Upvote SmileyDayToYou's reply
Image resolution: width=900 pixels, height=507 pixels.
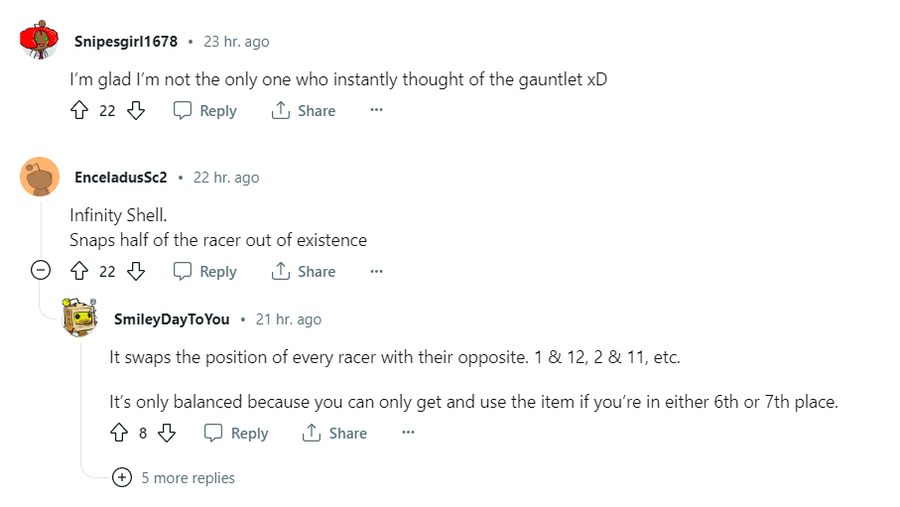(x=119, y=433)
